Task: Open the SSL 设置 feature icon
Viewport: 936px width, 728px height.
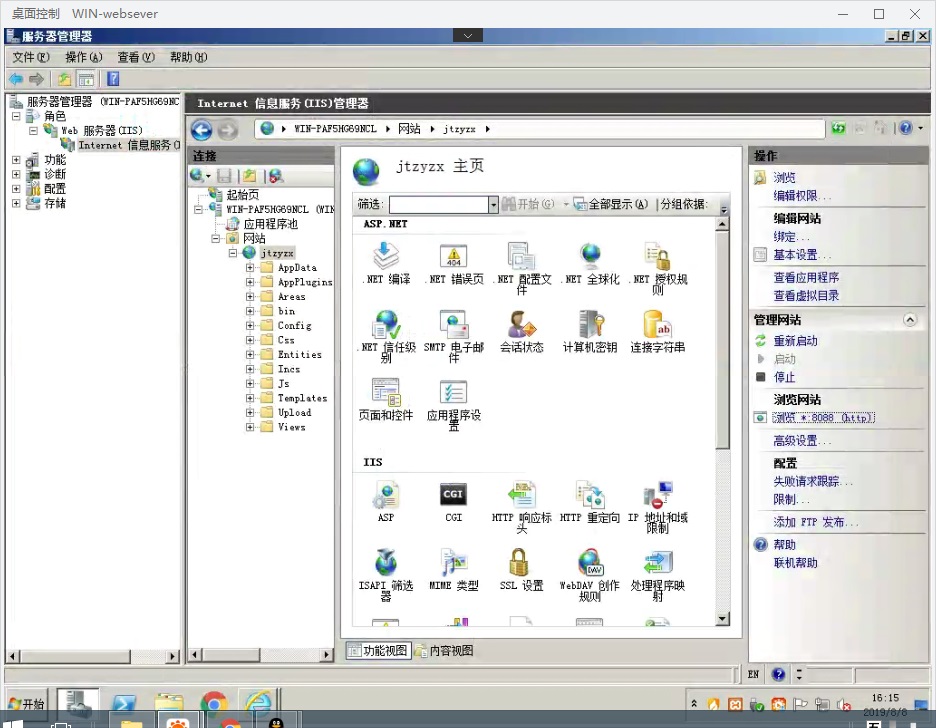Action: 520,564
